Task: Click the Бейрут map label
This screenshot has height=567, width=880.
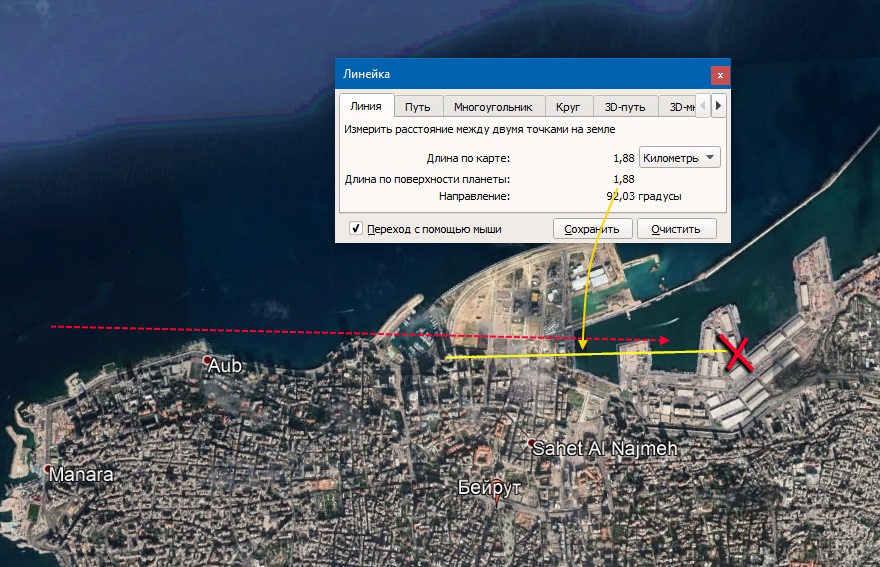Action: coord(489,487)
